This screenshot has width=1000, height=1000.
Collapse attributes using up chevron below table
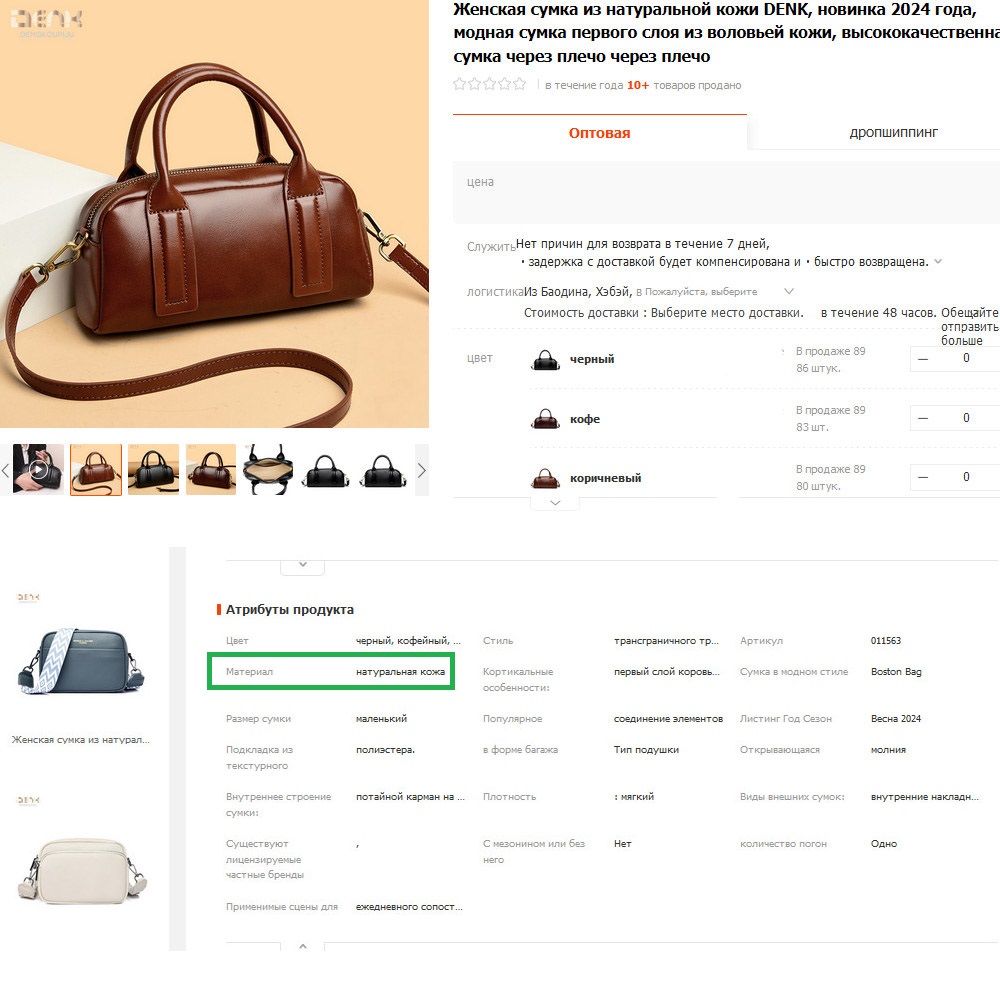point(303,946)
